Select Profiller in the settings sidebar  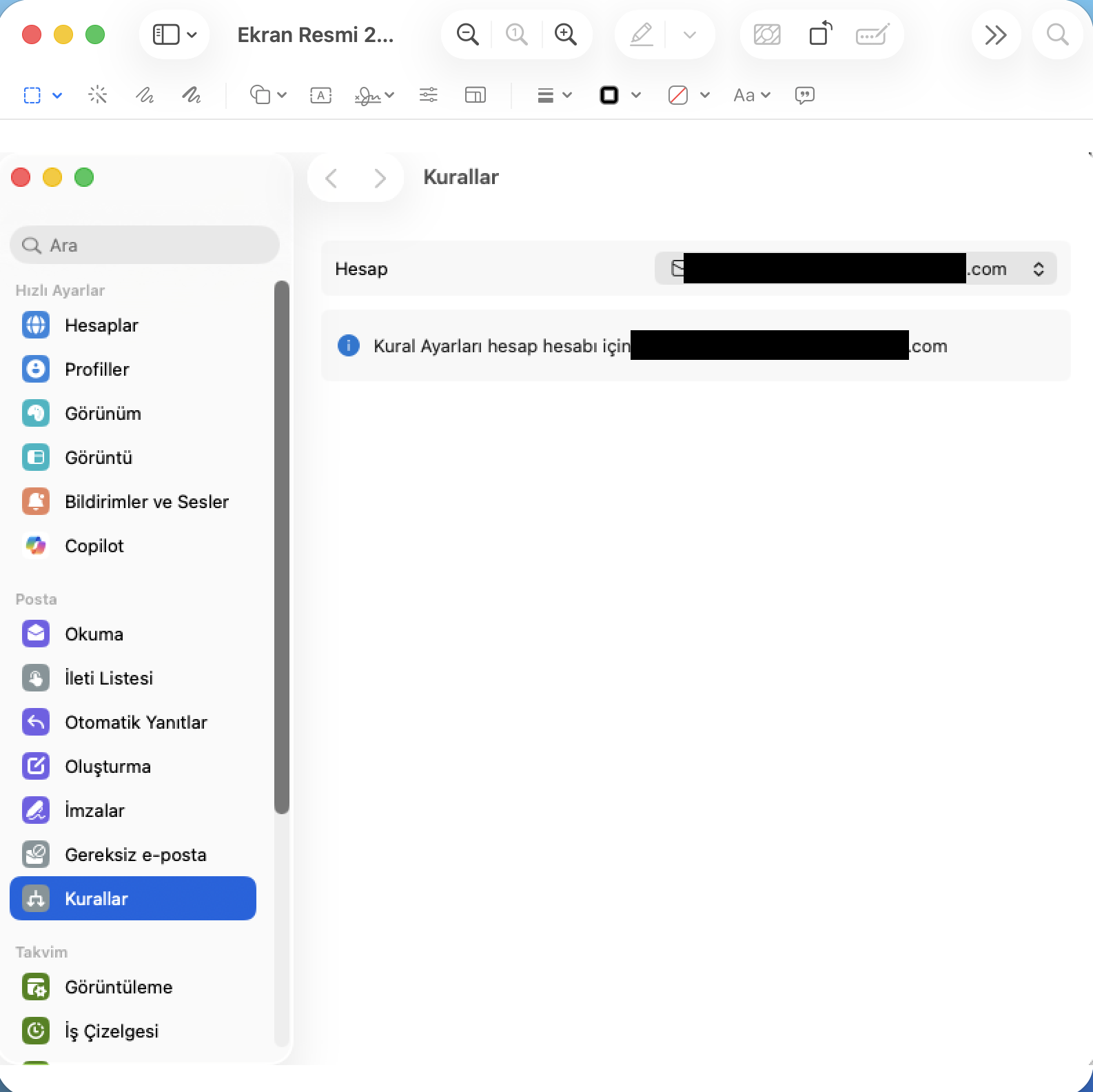coord(133,370)
